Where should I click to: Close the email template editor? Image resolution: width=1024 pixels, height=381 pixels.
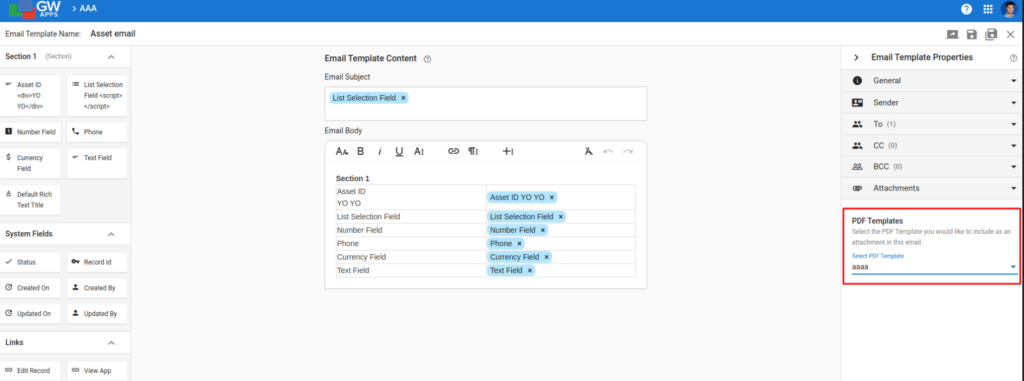(x=1010, y=34)
